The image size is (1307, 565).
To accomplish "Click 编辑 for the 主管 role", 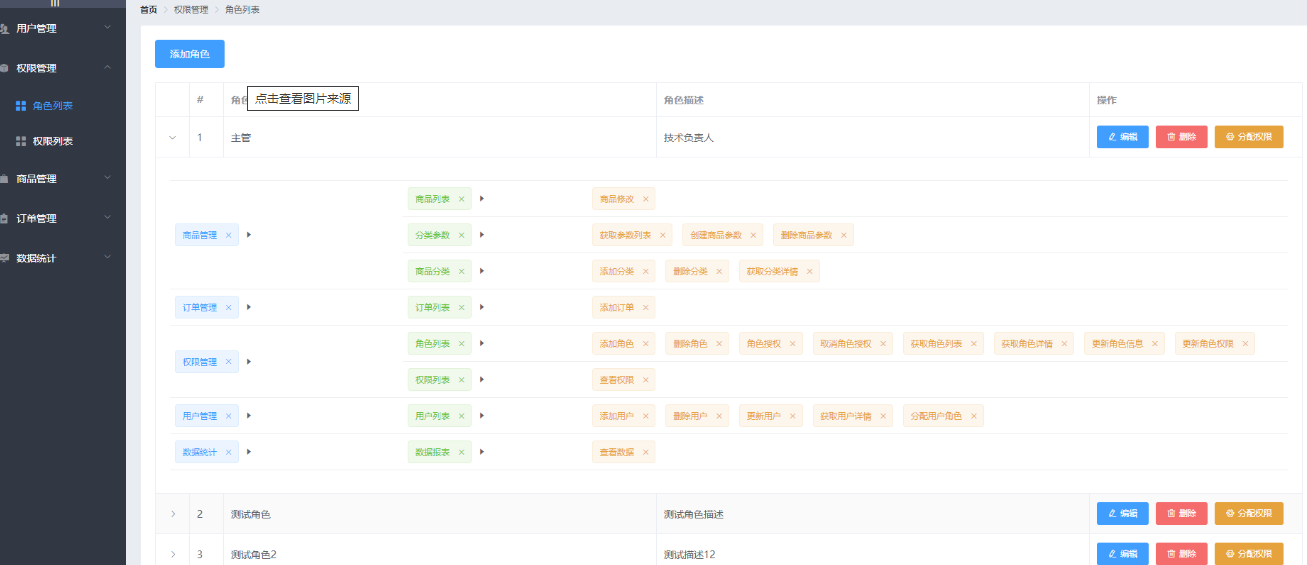I will [x=1122, y=137].
